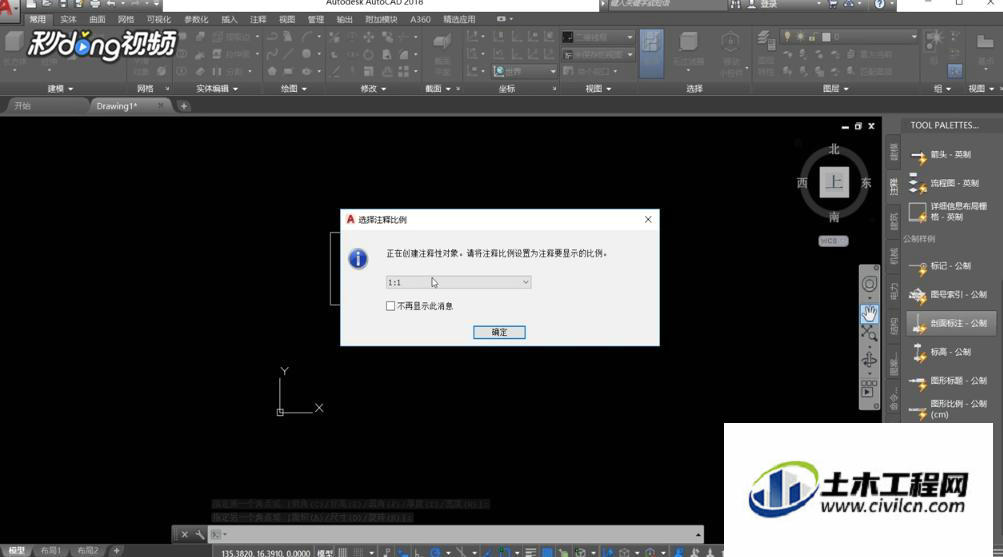Select the 剖面标注 - 公制 palette tool
The height and width of the screenshot is (557, 1003).
pyautogui.click(x=951, y=324)
